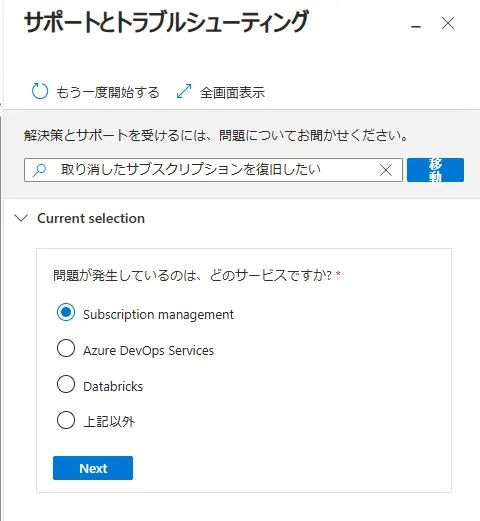This screenshot has width=480, height=521.
Task: Click the restart circular arrow icon
Action: click(40, 91)
